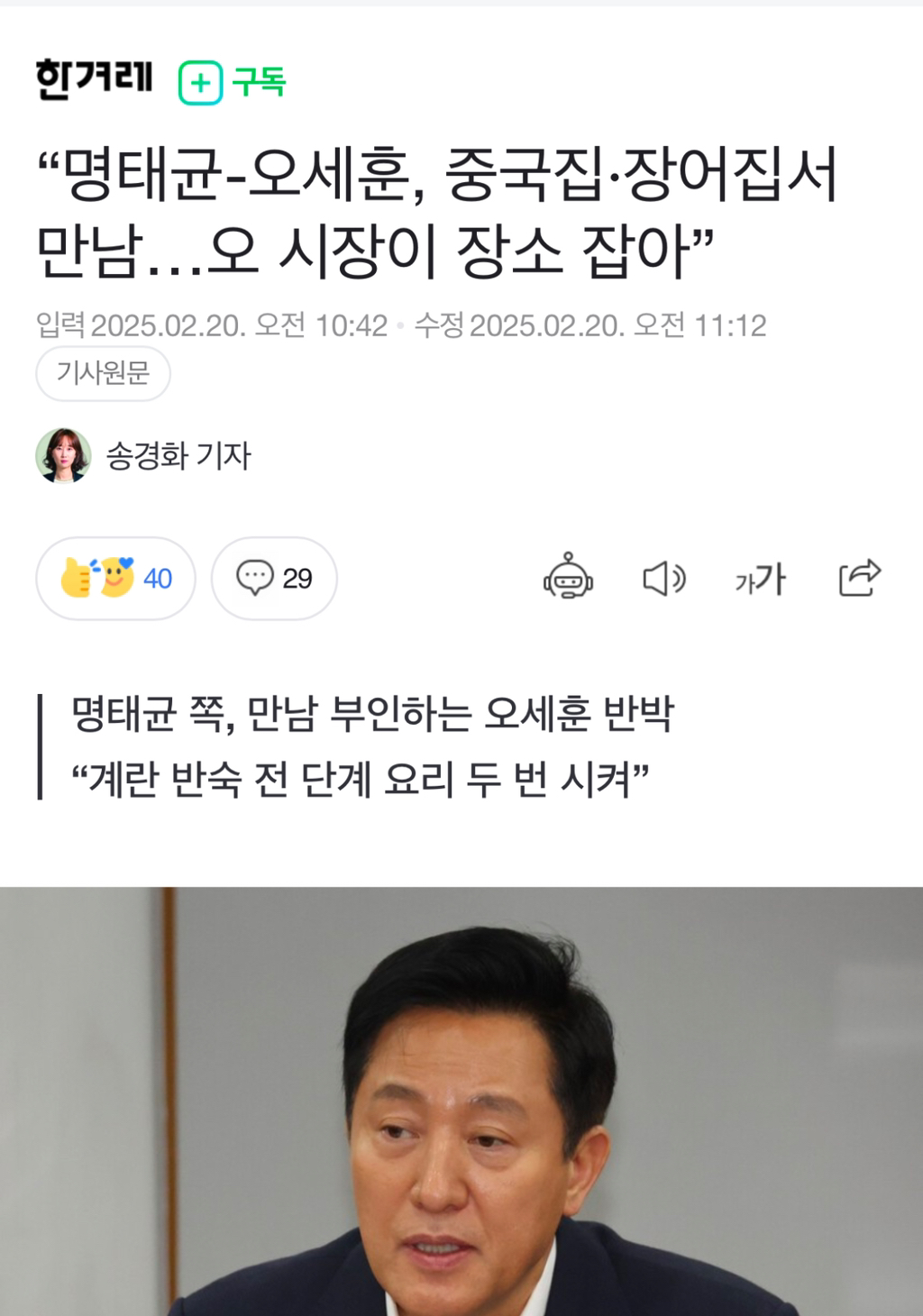Share the article via share icon
This screenshot has height=1316, width=923.
(859, 578)
